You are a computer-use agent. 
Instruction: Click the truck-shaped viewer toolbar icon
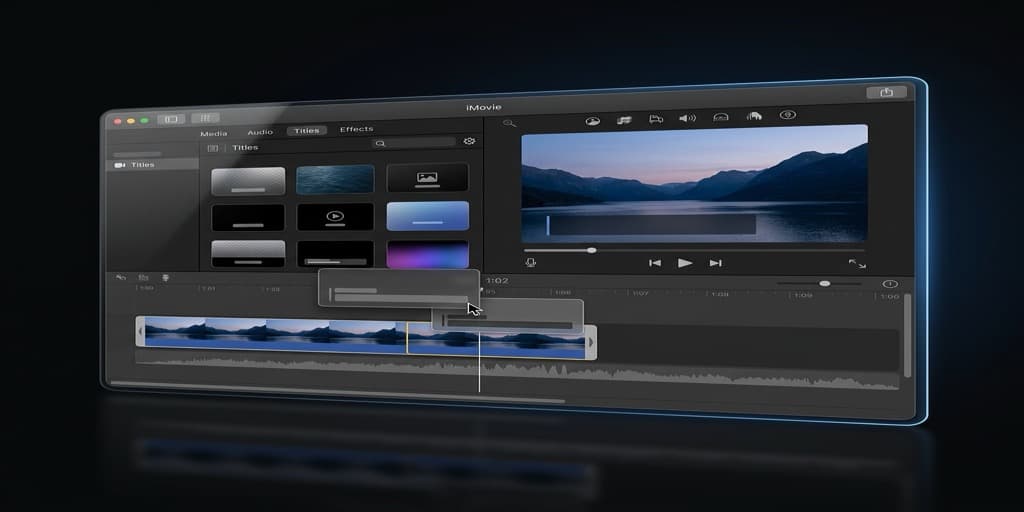(x=656, y=119)
